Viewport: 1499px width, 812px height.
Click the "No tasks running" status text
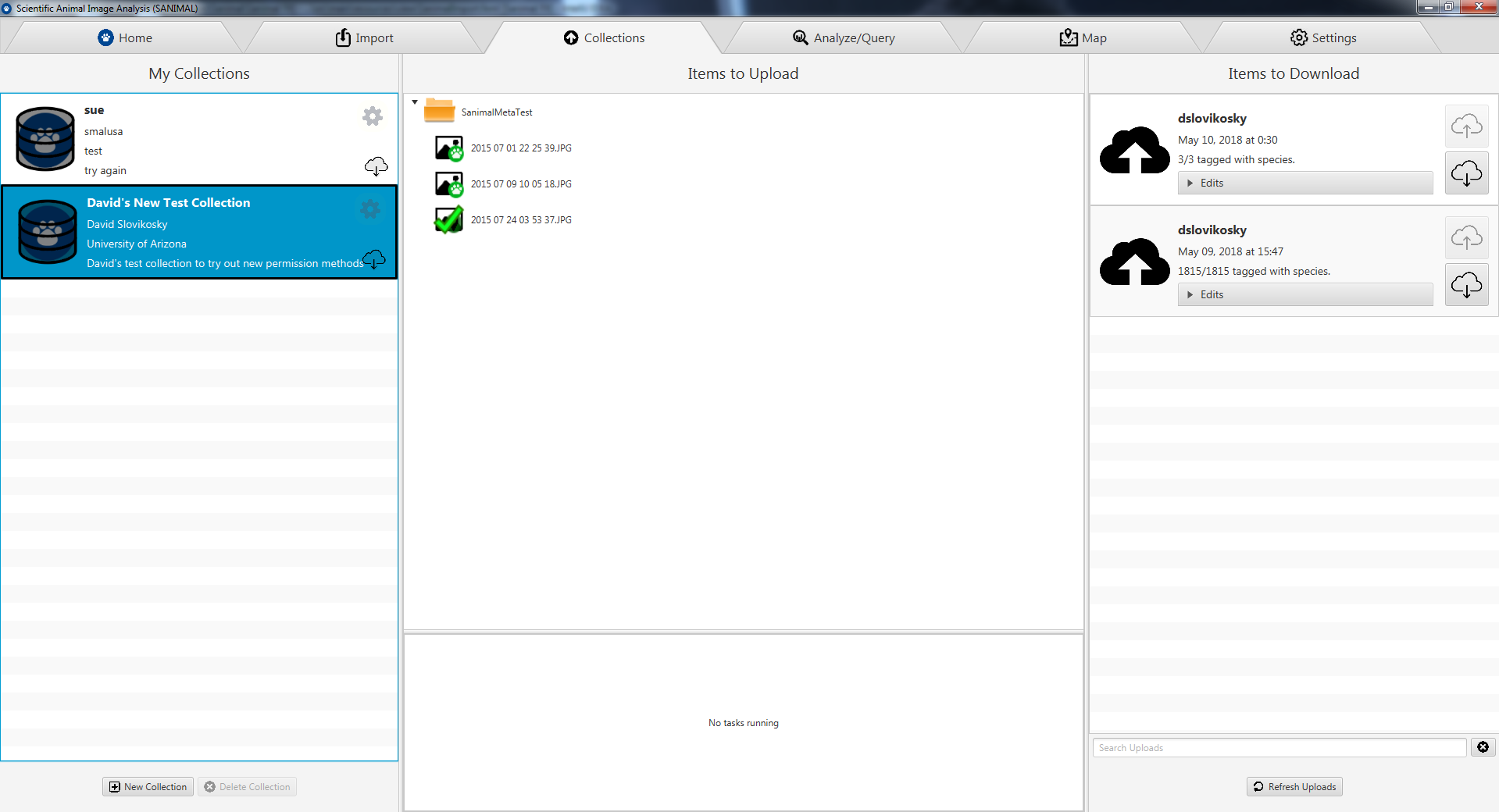pos(744,723)
